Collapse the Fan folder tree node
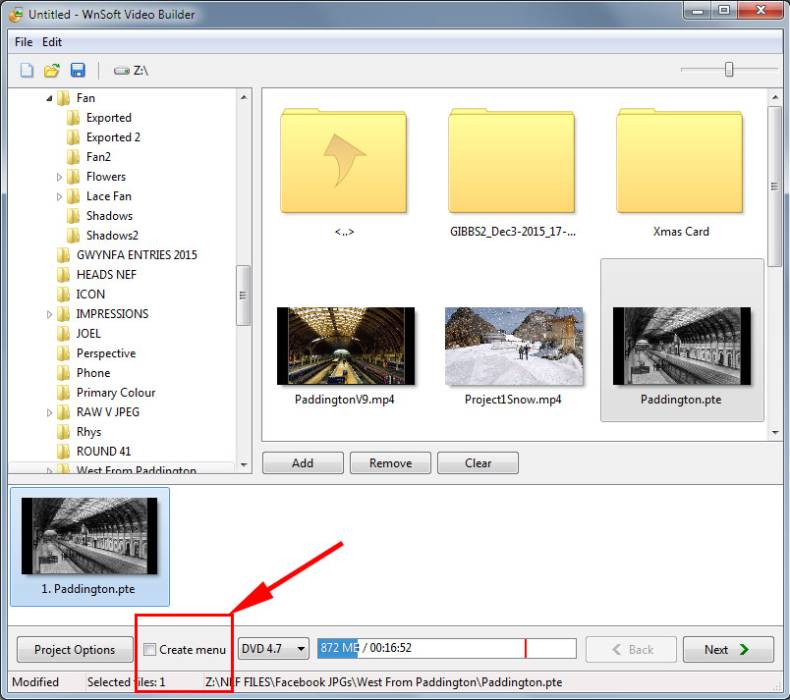Viewport: 790px width, 700px height. 48,98
